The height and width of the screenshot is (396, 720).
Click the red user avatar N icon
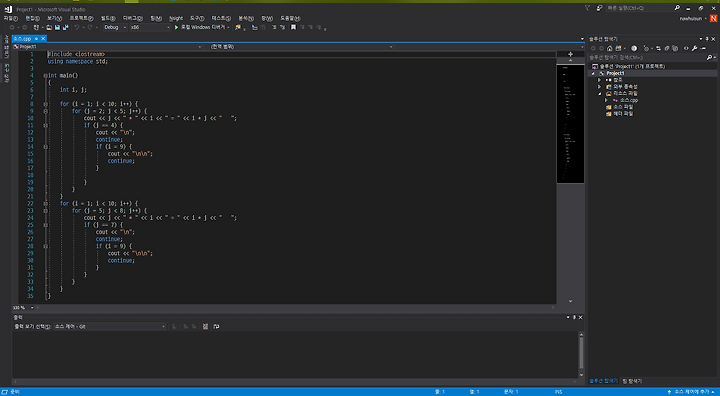(x=713, y=18)
